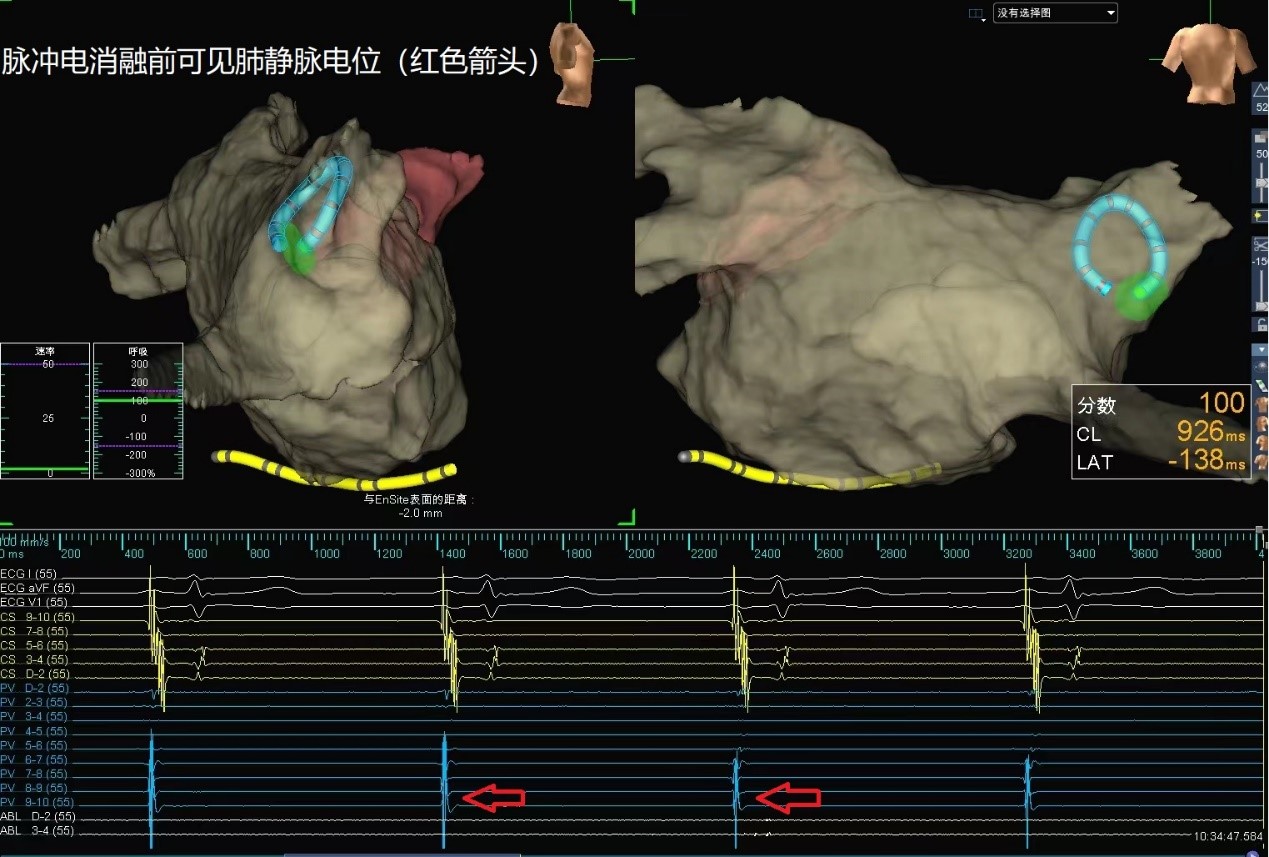Select the CS 9-10 (55) channel label
Image resolution: width=1269 pixels, height=857 pixels.
click(x=37, y=617)
